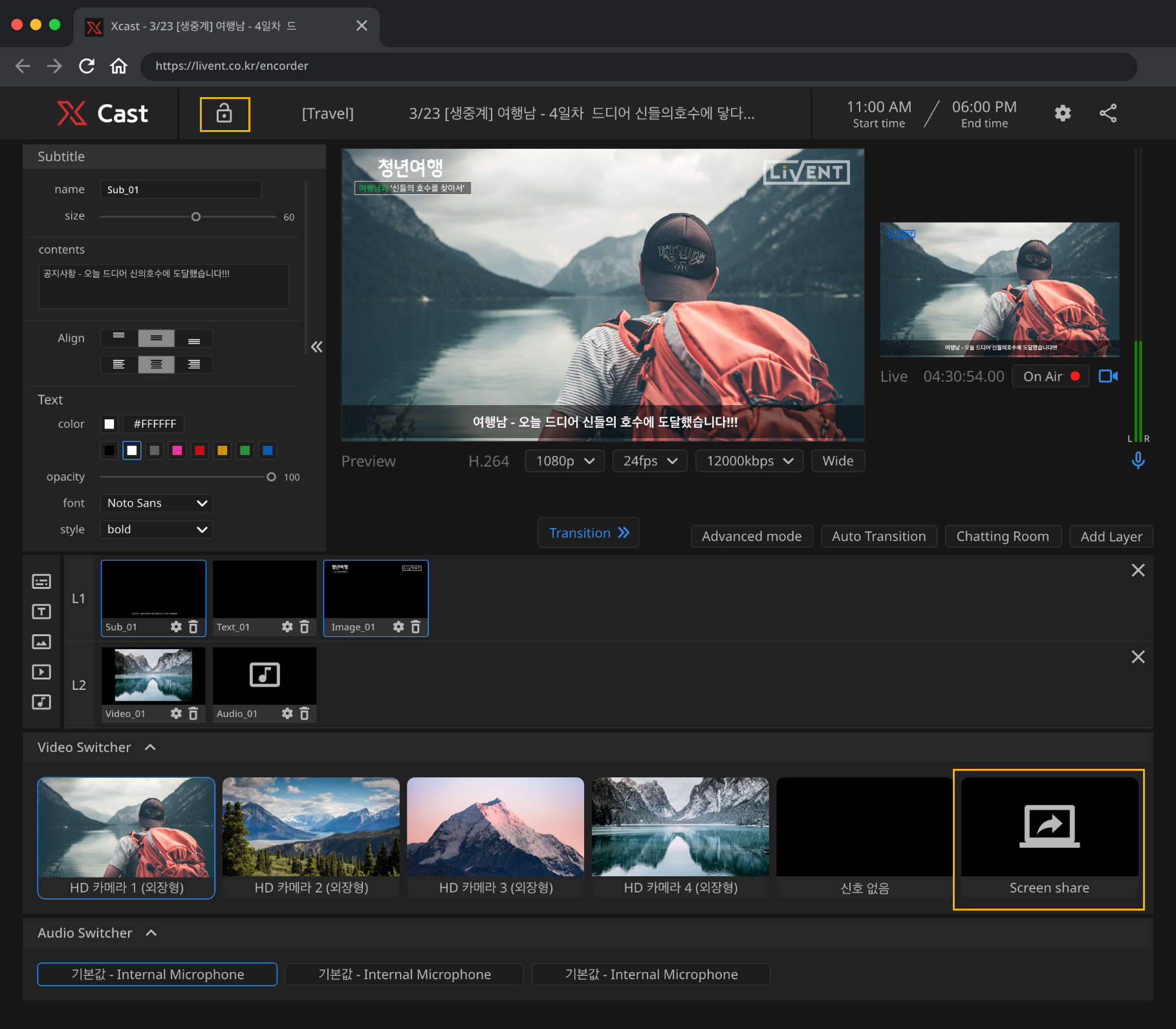Select the image tool in left sidebar

coord(41,641)
